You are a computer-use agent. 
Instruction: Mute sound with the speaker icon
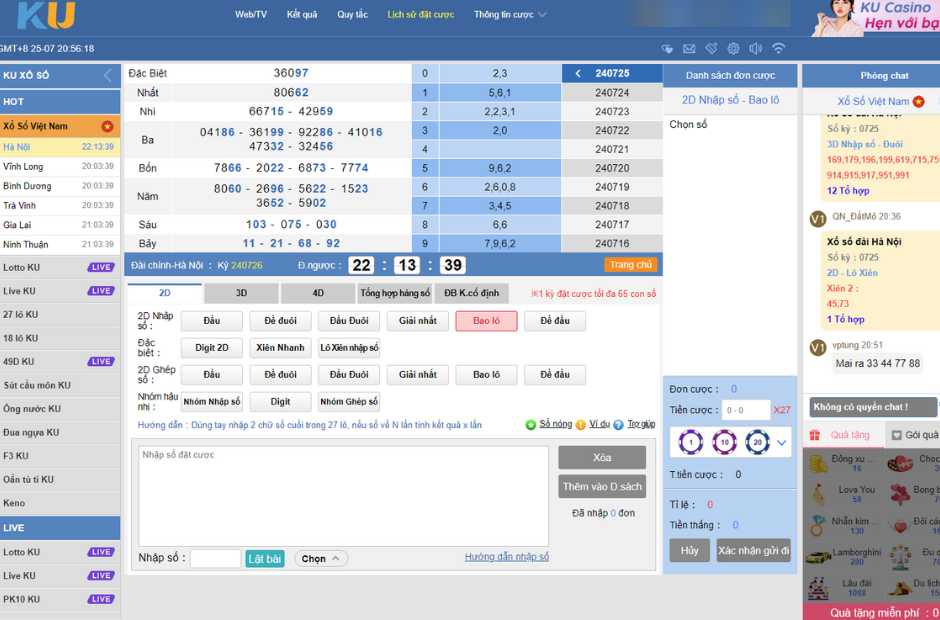tap(755, 49)
